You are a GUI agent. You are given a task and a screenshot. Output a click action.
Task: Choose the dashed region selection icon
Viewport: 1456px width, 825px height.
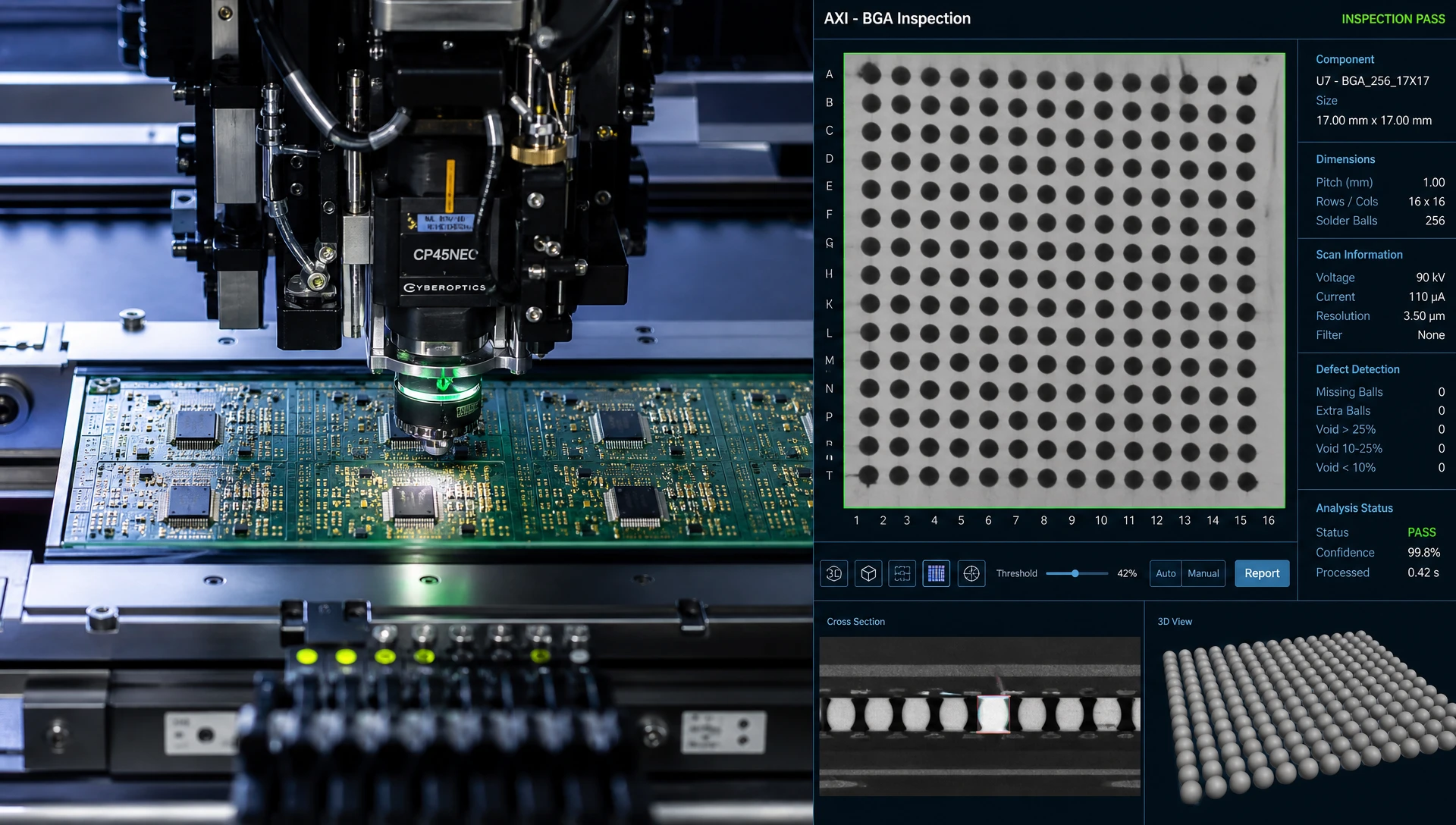pos(902,573)
